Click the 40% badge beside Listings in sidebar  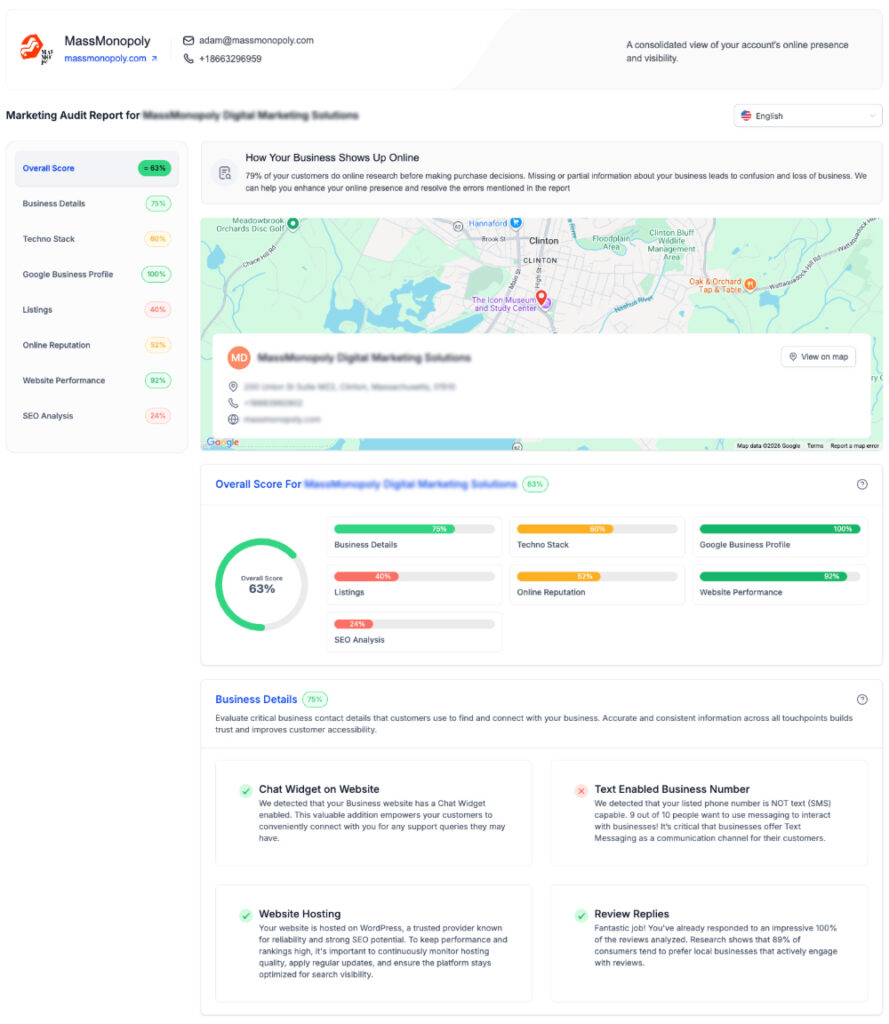157,310
